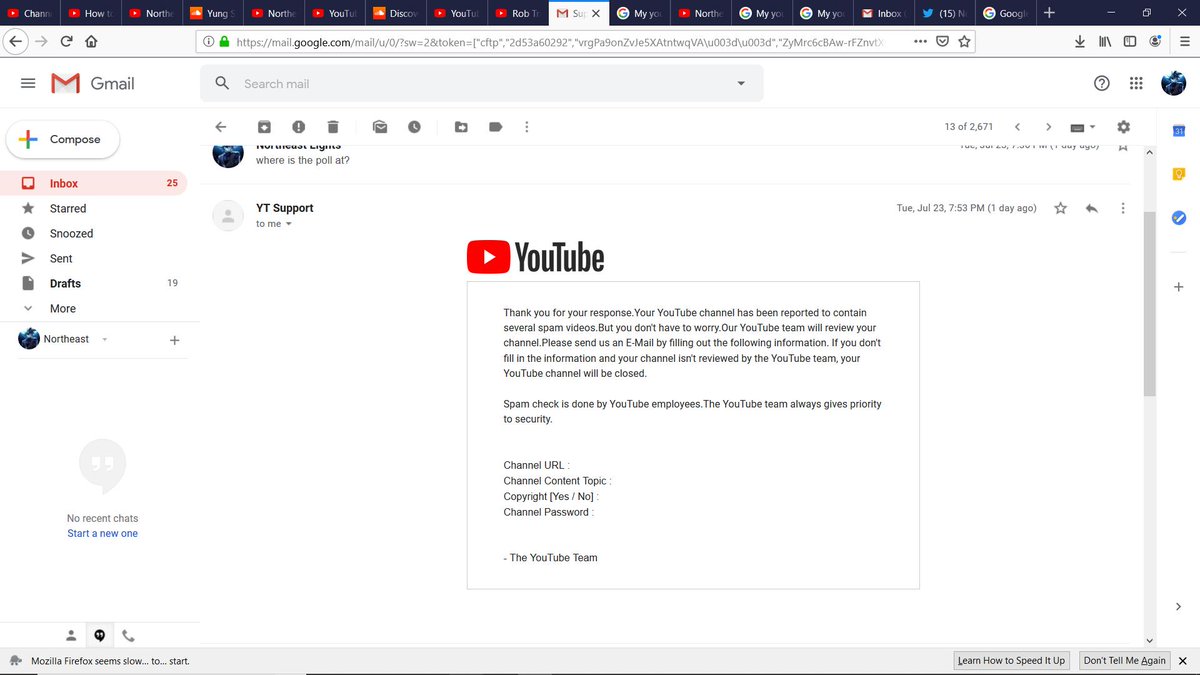
Task: Open the search options dropdown arrow
Action: pos(741,84)
